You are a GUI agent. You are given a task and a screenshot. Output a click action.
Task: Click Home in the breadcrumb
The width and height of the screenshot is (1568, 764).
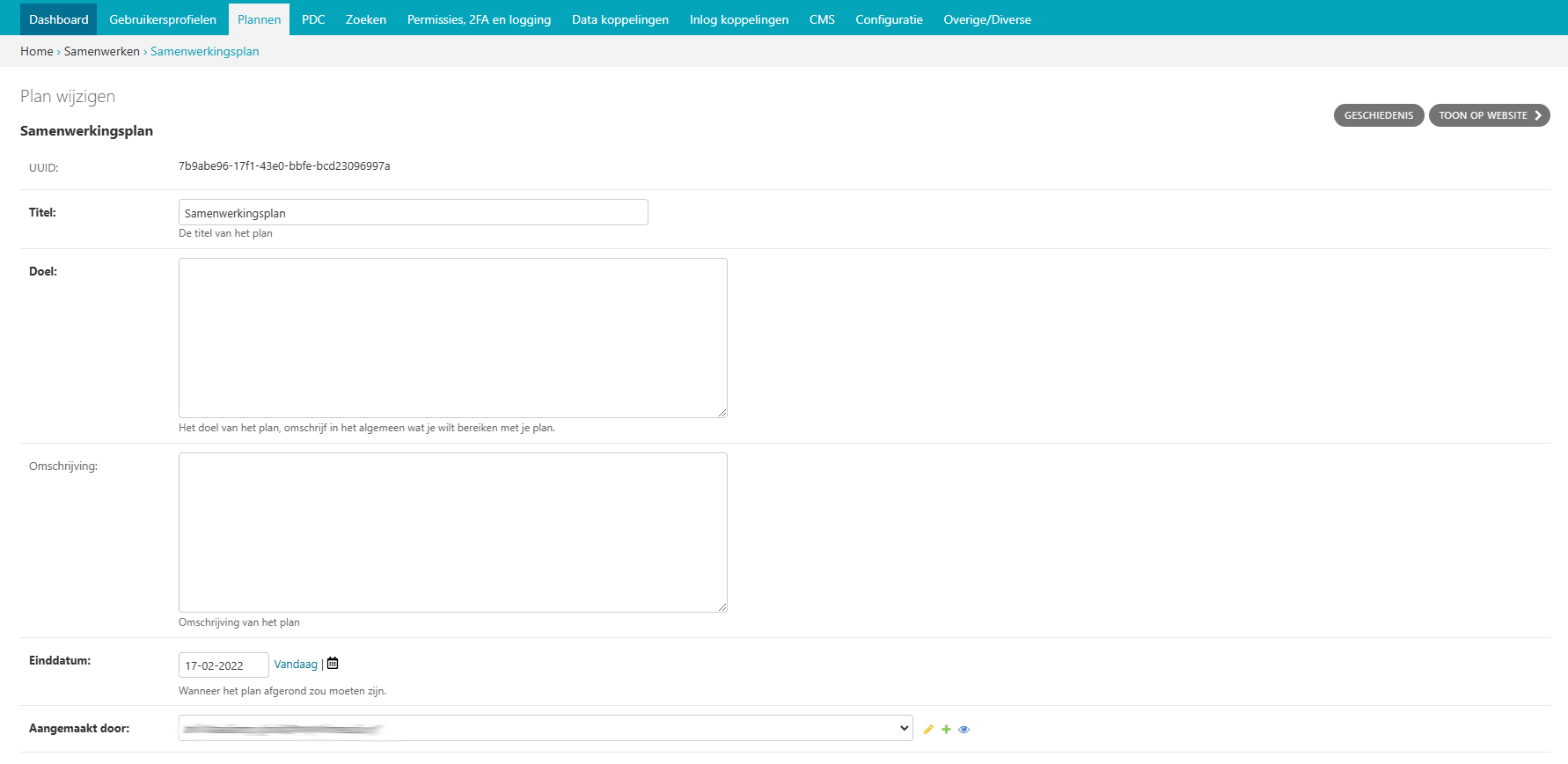pos(36,51)
